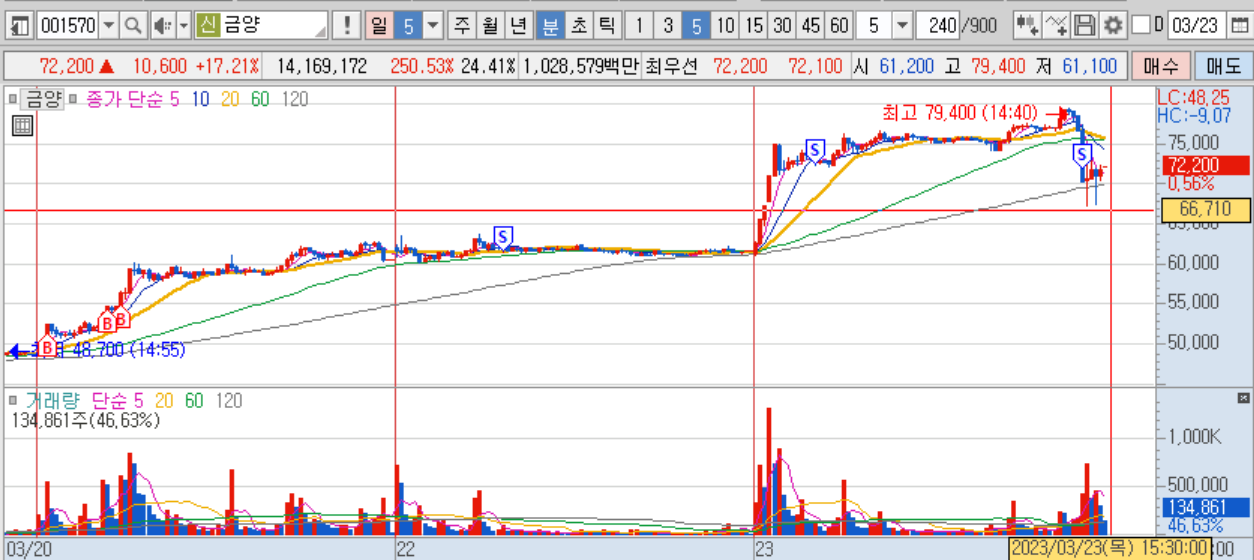Screen dimensions: 1254x560
Task: Click the yellow 66,710 crosshair price label
Action: click(1204, 209)
